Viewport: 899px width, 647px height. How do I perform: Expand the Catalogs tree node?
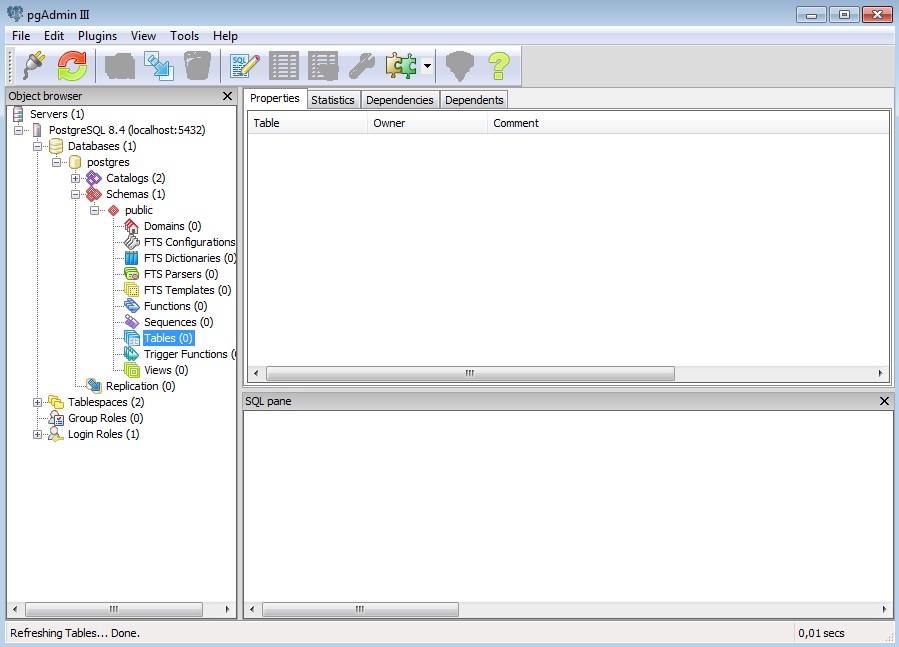coord(76,178)
